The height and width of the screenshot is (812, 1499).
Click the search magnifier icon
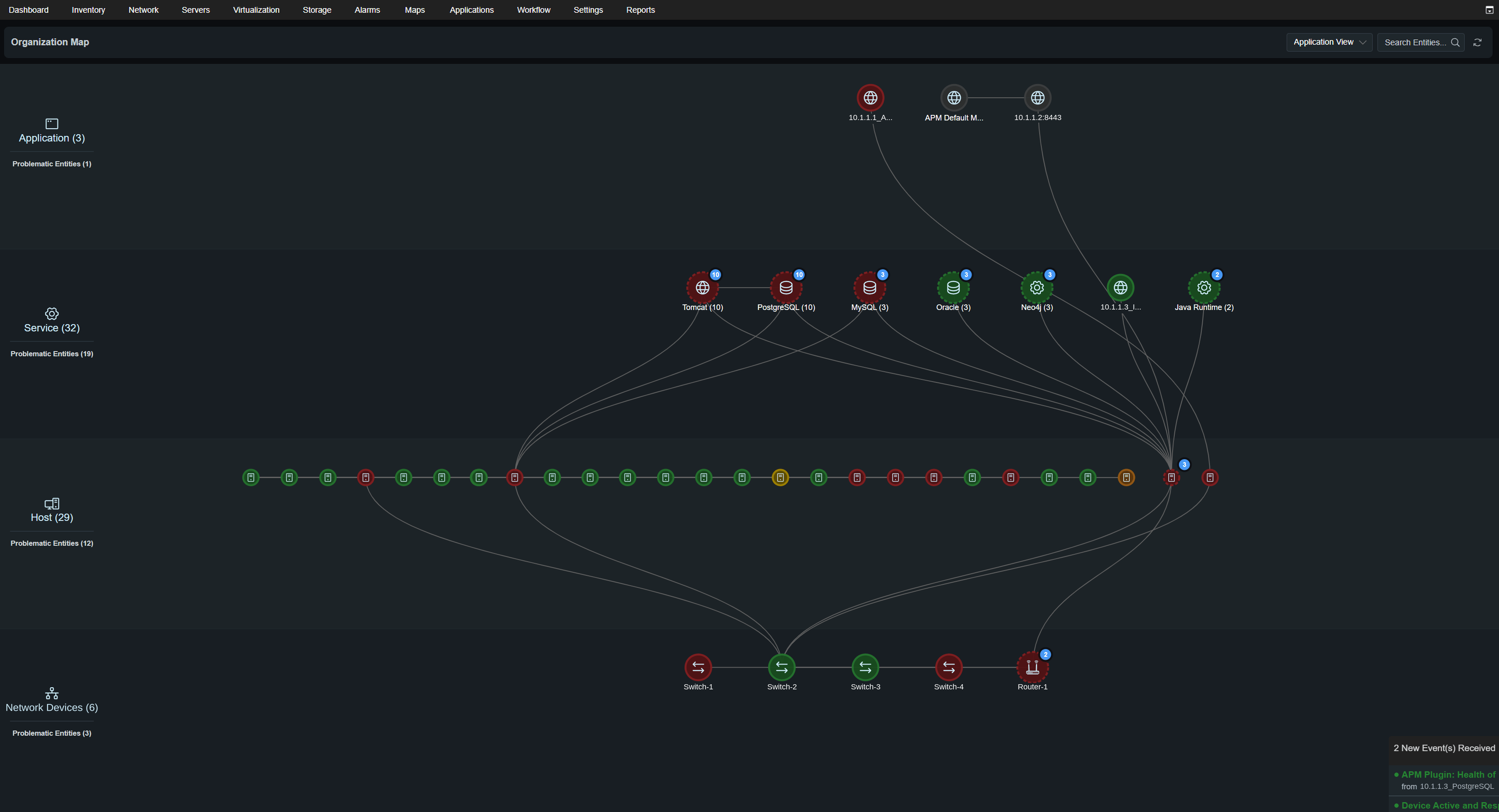(1455, 42)
